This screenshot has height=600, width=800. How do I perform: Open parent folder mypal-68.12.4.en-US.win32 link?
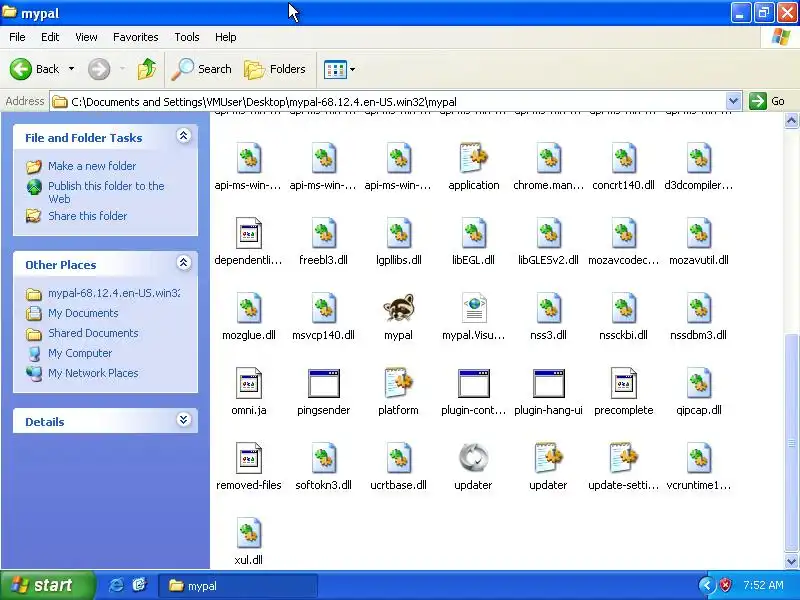tap(114, 293)
